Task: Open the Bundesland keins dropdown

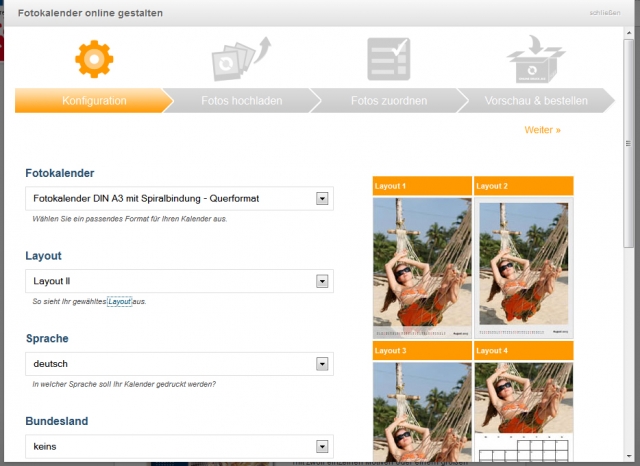Action: 180,446
